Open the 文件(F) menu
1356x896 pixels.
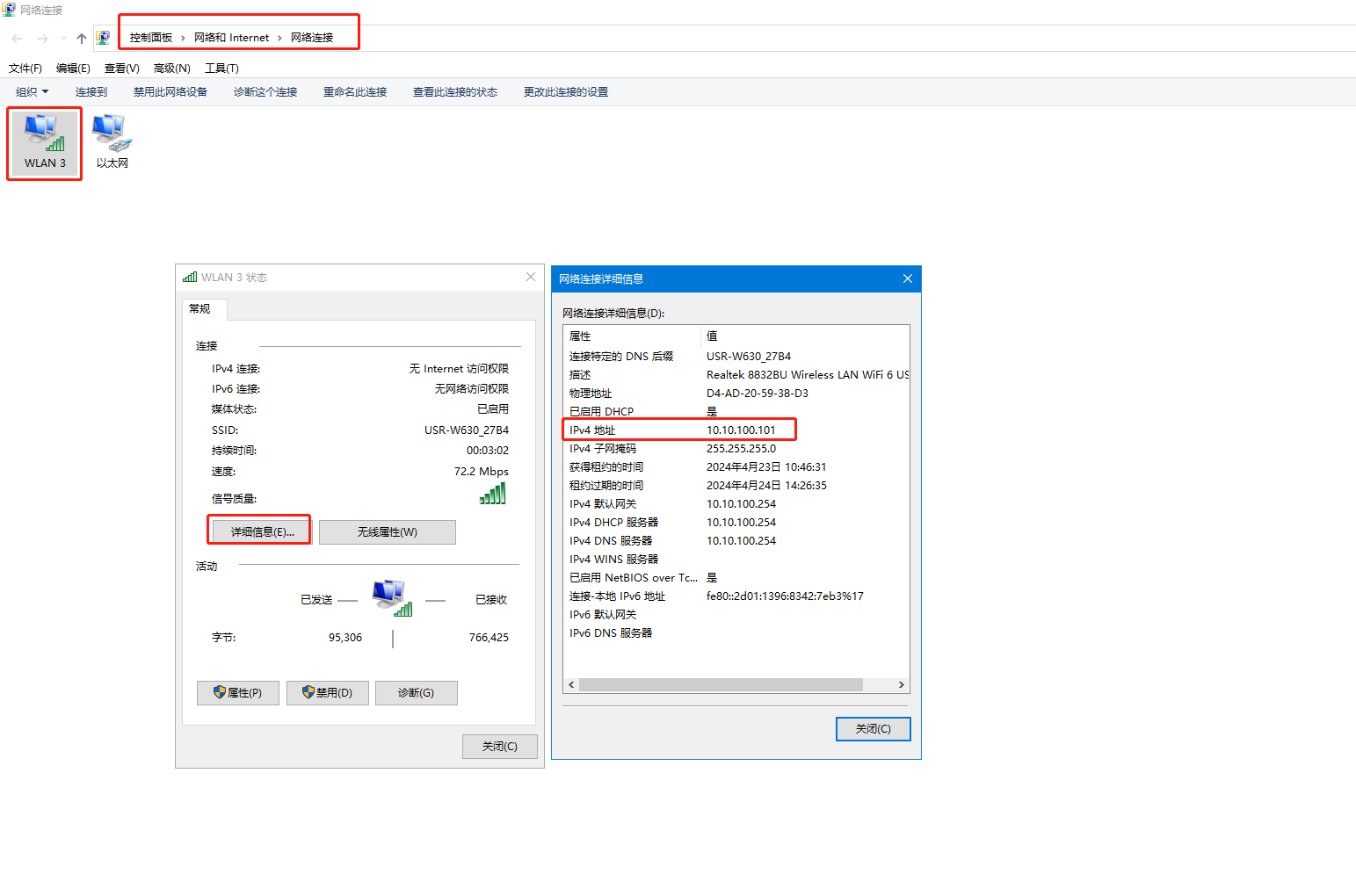point(25,69)
